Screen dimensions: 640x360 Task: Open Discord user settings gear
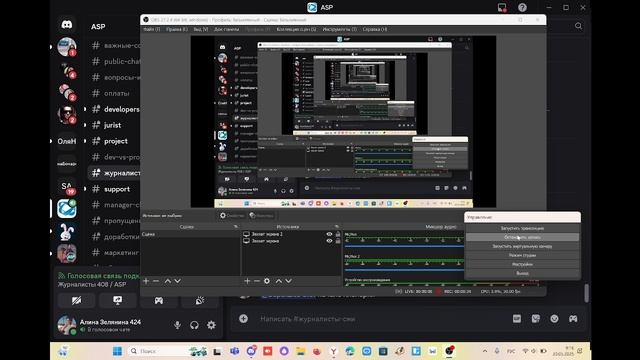point(211,325)
